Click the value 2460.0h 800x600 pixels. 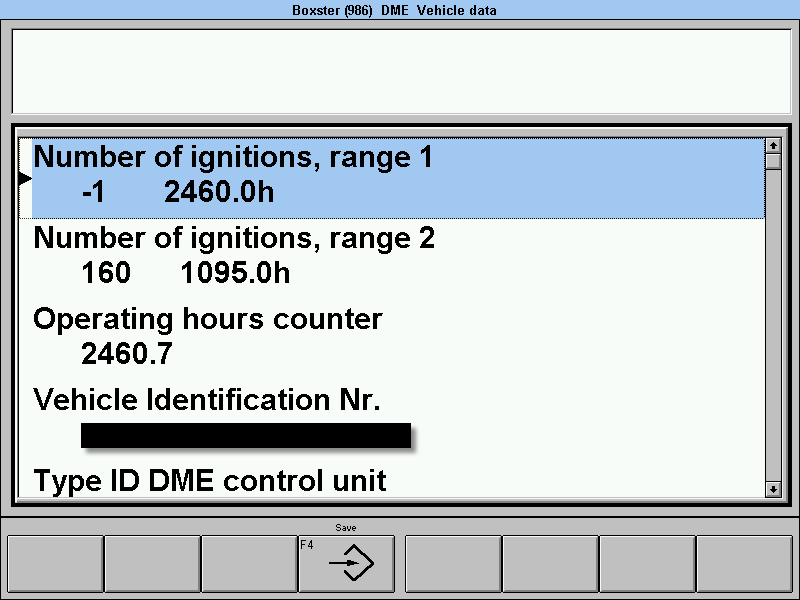(x=219, y=192)
